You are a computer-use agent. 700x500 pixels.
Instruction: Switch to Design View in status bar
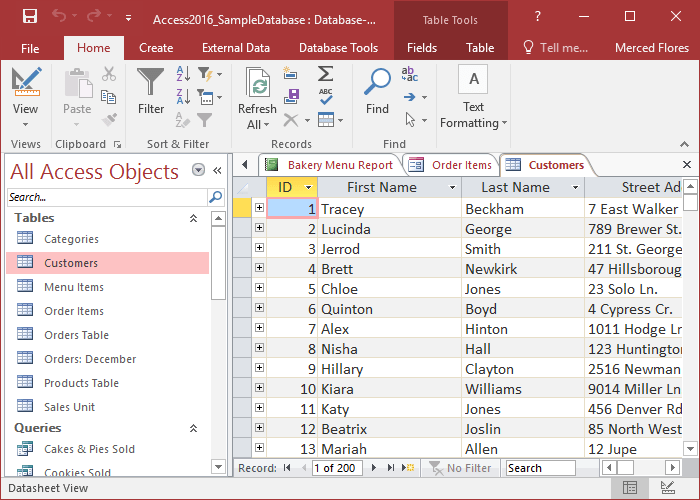coord(667,488)
